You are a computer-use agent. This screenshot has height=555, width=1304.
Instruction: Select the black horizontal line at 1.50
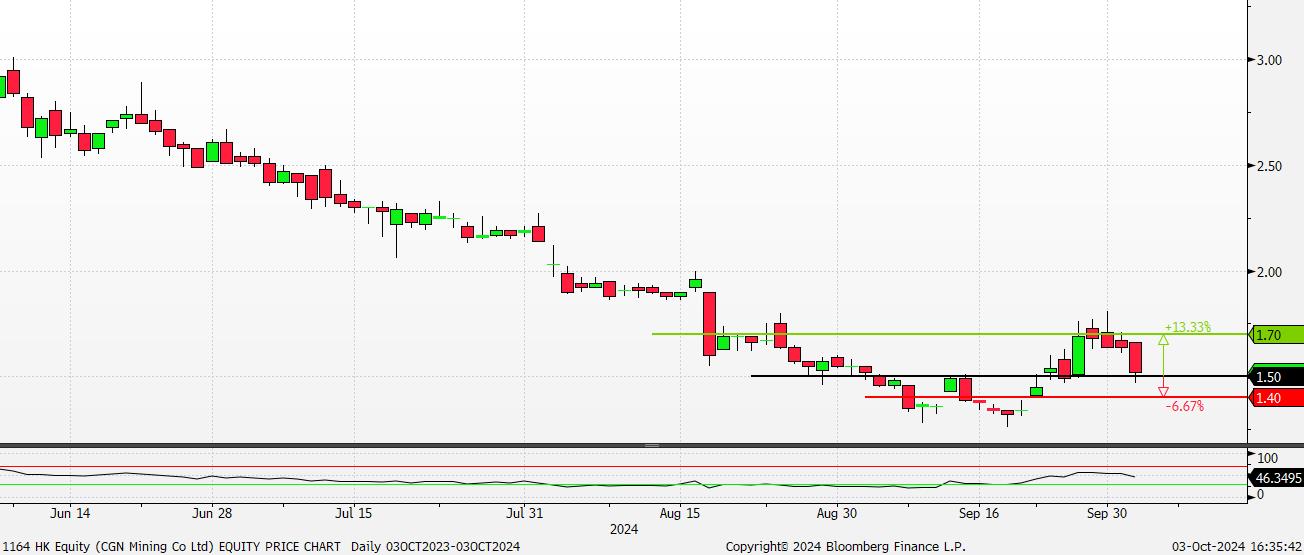click(x=1000, y=376)
